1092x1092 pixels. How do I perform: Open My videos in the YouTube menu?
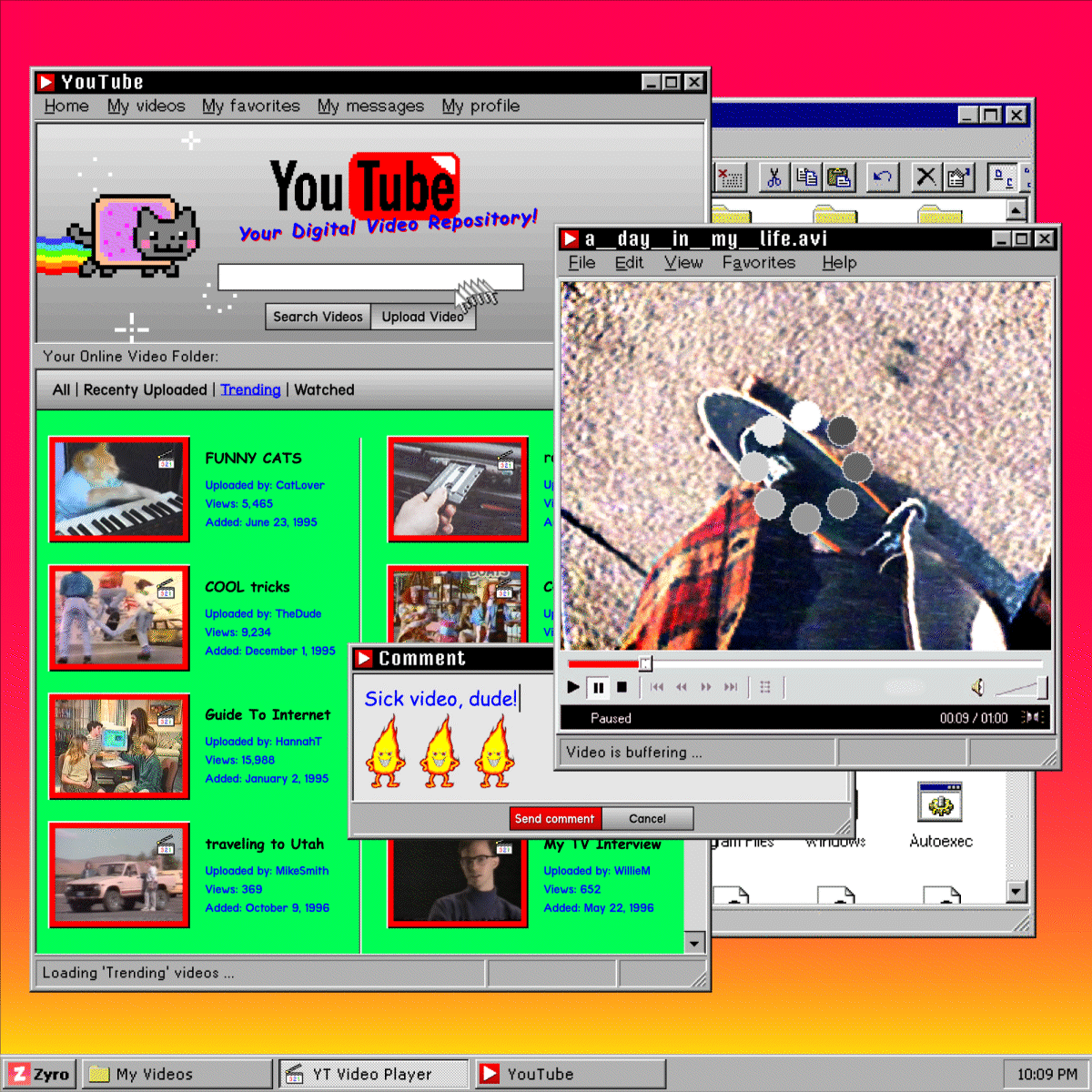pyautogui.click(x=147, y=106)
